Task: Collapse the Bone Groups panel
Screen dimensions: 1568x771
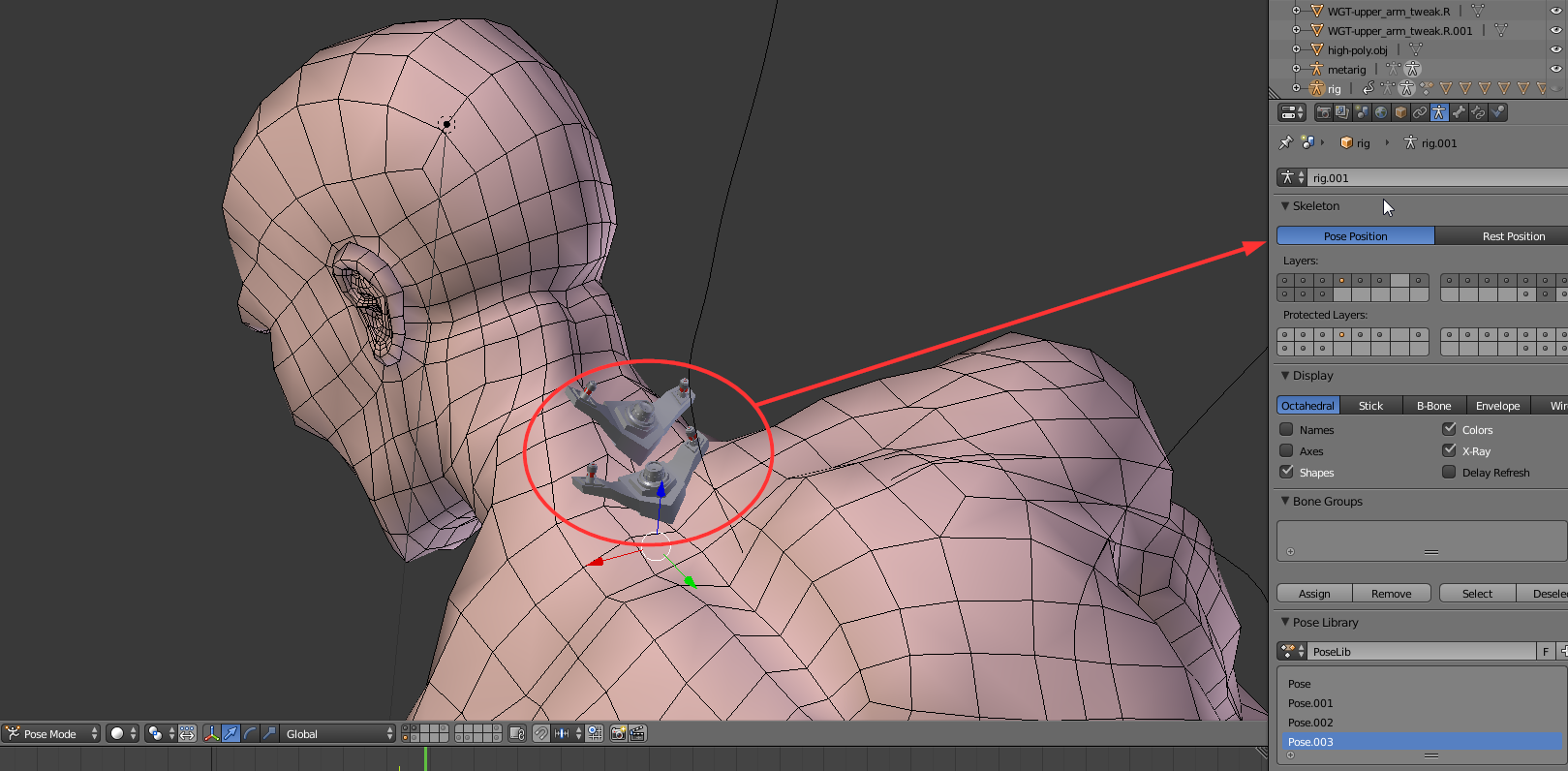Action: click(1285, 501)
